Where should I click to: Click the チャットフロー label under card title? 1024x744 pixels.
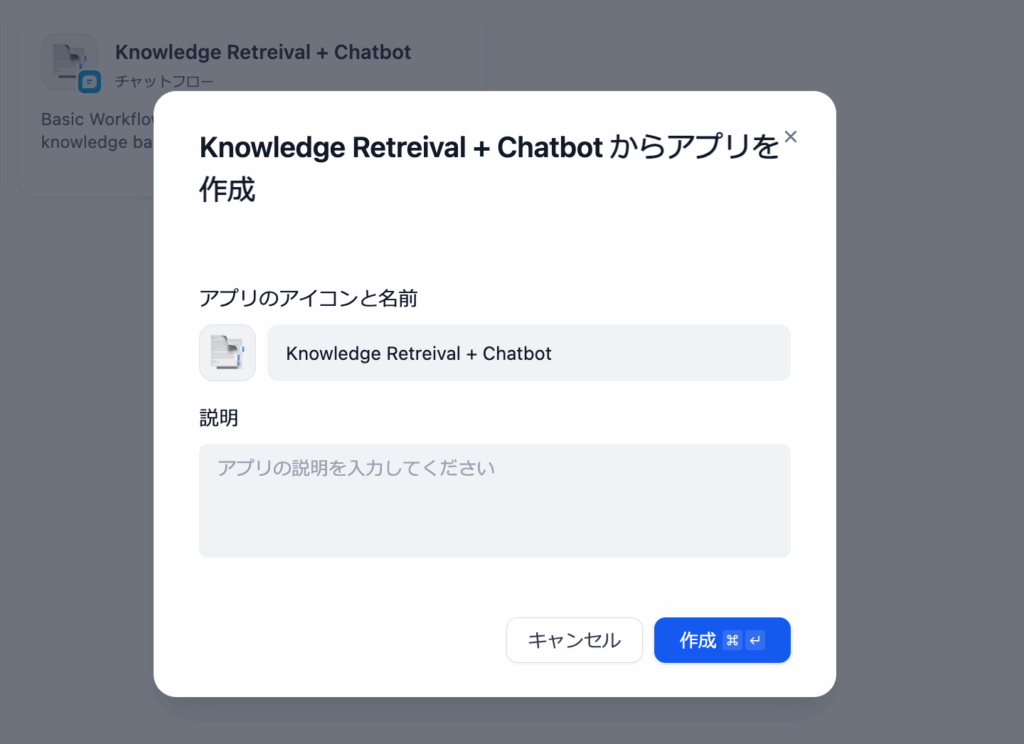(164, 81)
